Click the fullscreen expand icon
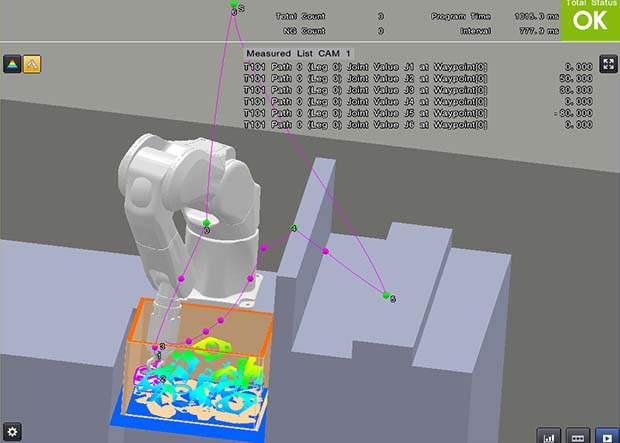Viewport: 620px width, 443px height. (x=608, y=64)
